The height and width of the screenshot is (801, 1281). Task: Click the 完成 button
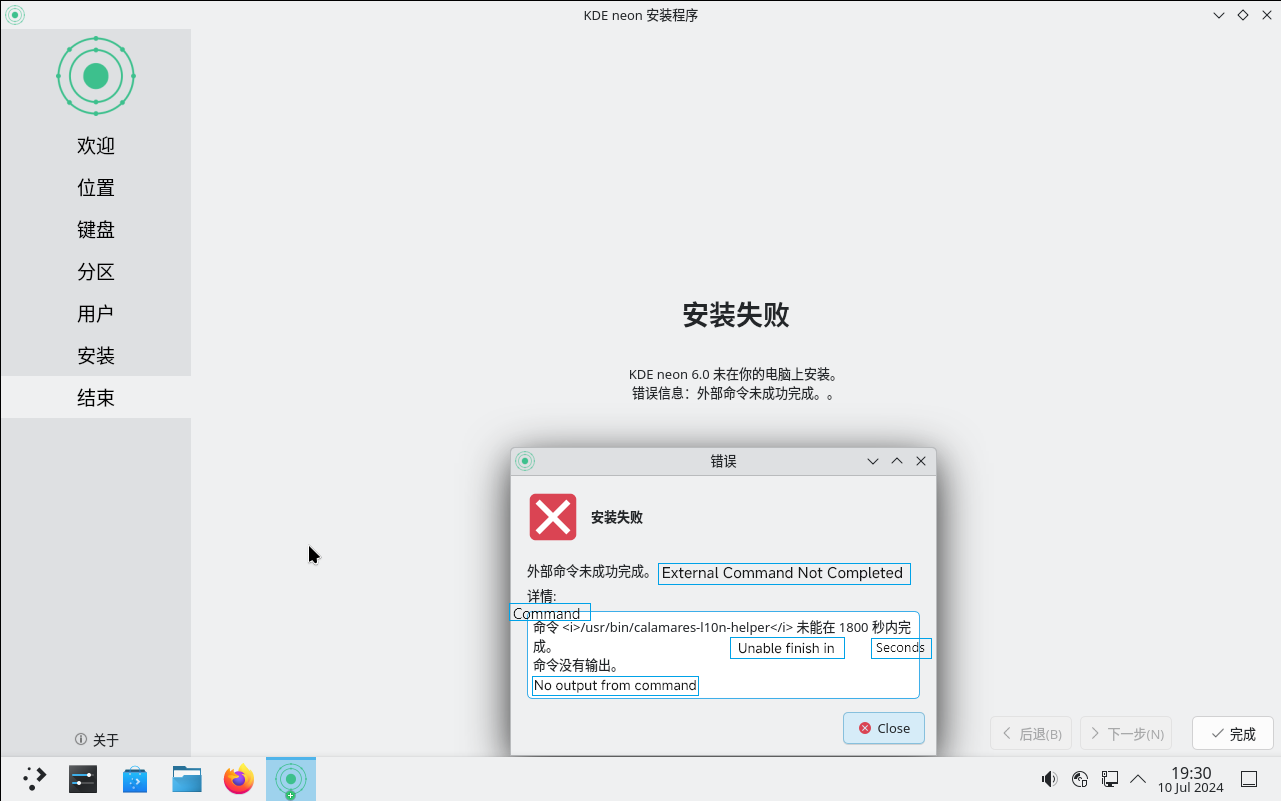coord(1232,733)
